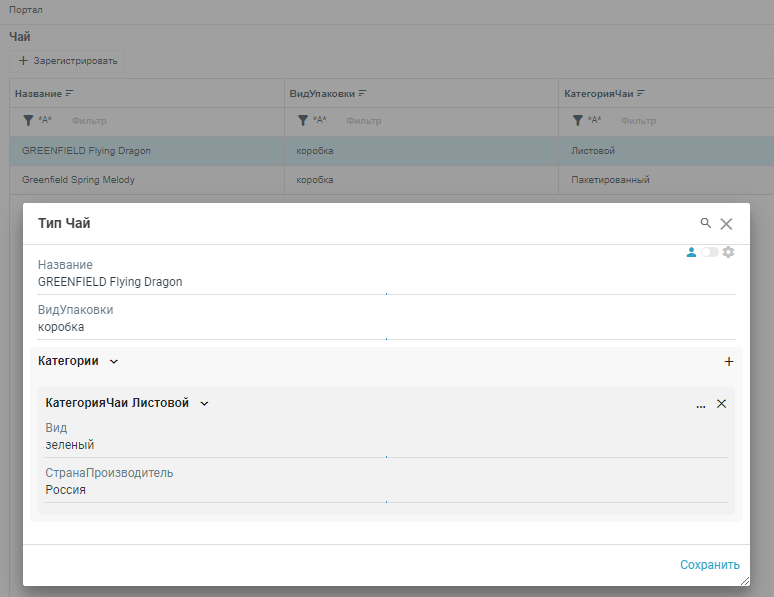
Task: Click the filter funnel icon under ВидУпаковки column
Action: 303,120
